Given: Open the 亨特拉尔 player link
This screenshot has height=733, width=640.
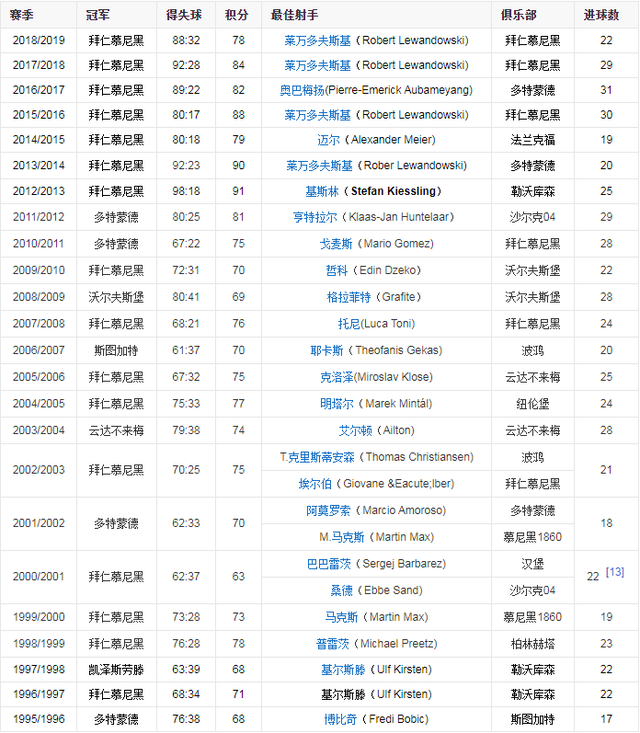Looking at the screenshot, I should click(315, 217).
